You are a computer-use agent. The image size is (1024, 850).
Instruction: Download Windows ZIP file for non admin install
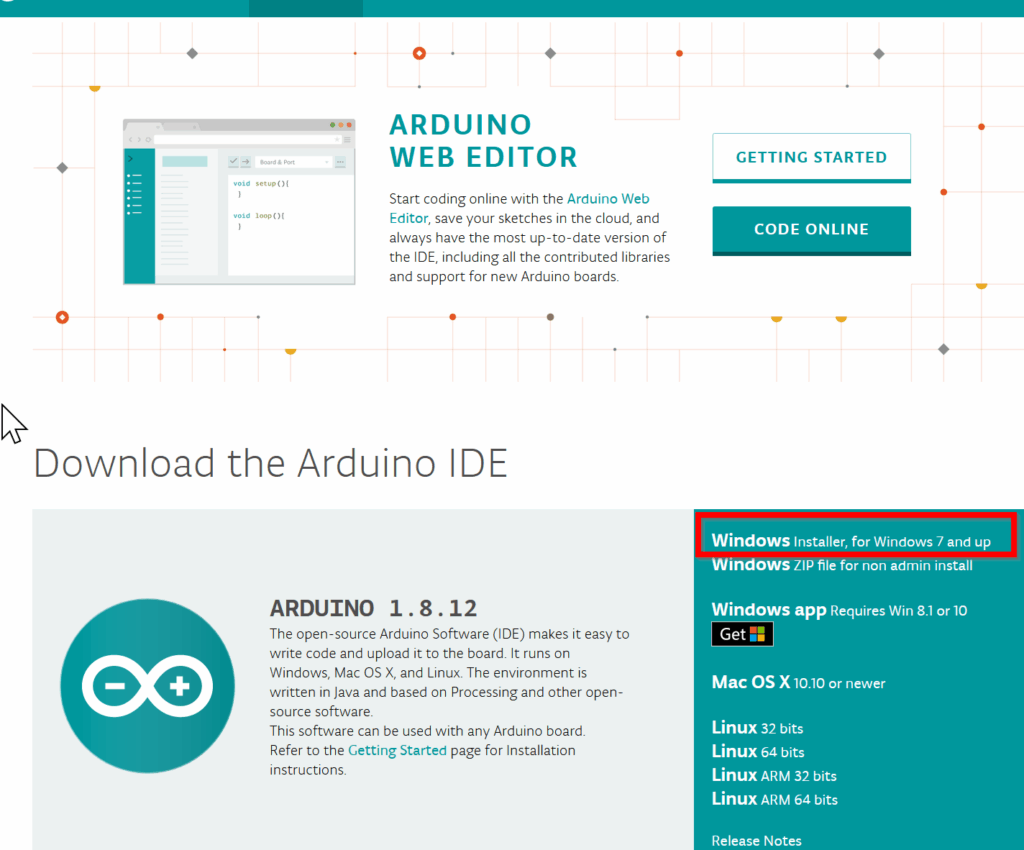(841, 565)
